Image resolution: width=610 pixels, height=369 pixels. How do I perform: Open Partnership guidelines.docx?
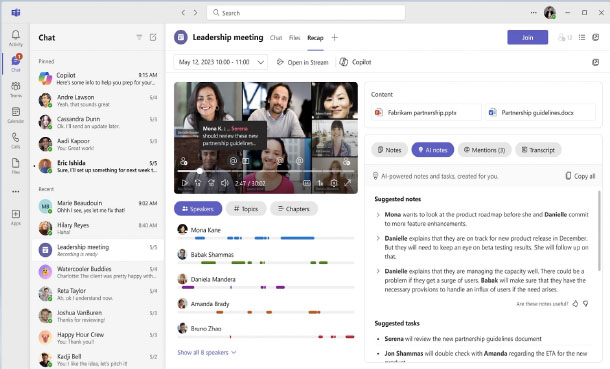tap(540, 112)
